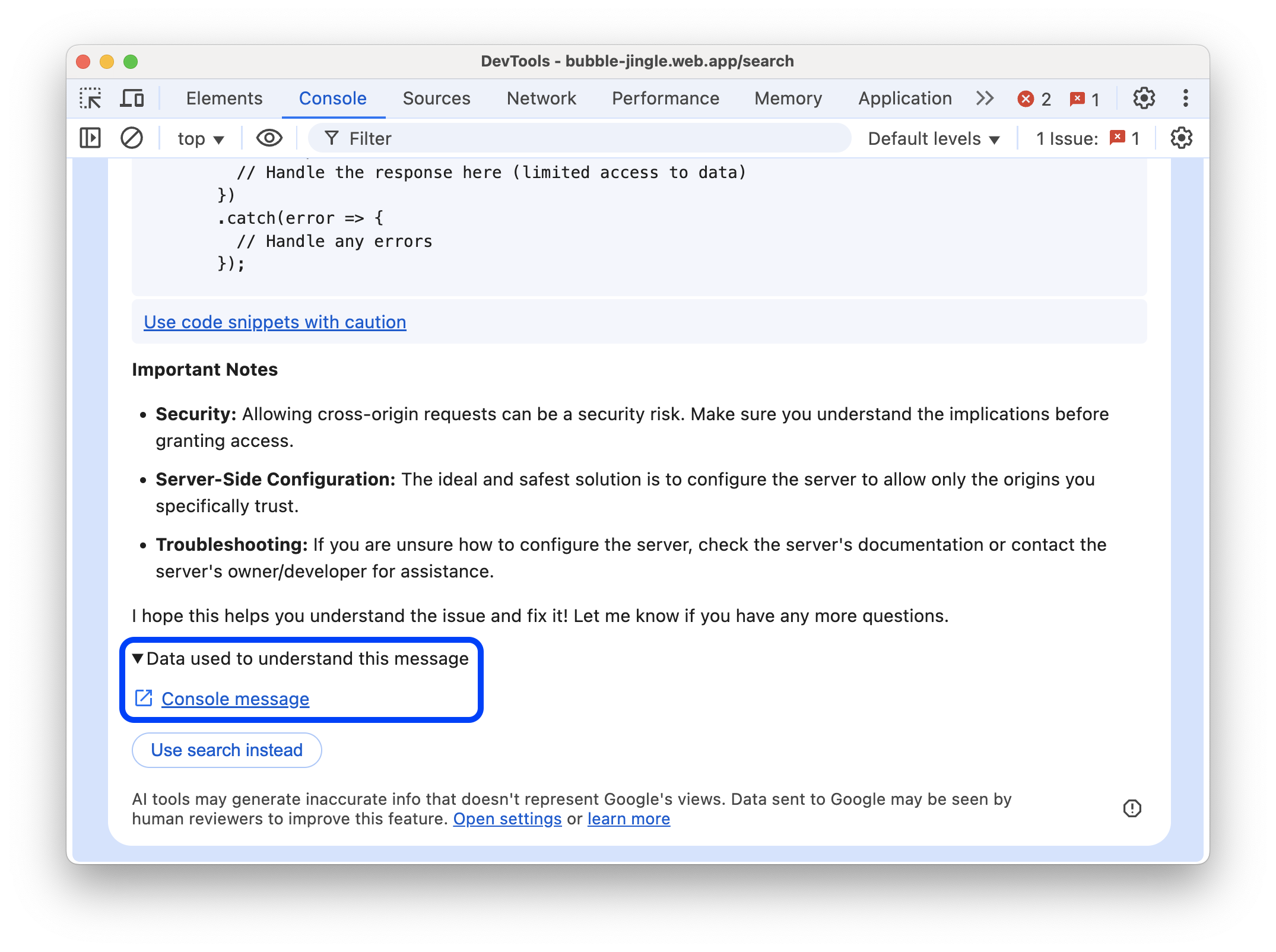1276x952 pixels.
Task: Click the top frame selector dropdown
Action: point(200,138)
